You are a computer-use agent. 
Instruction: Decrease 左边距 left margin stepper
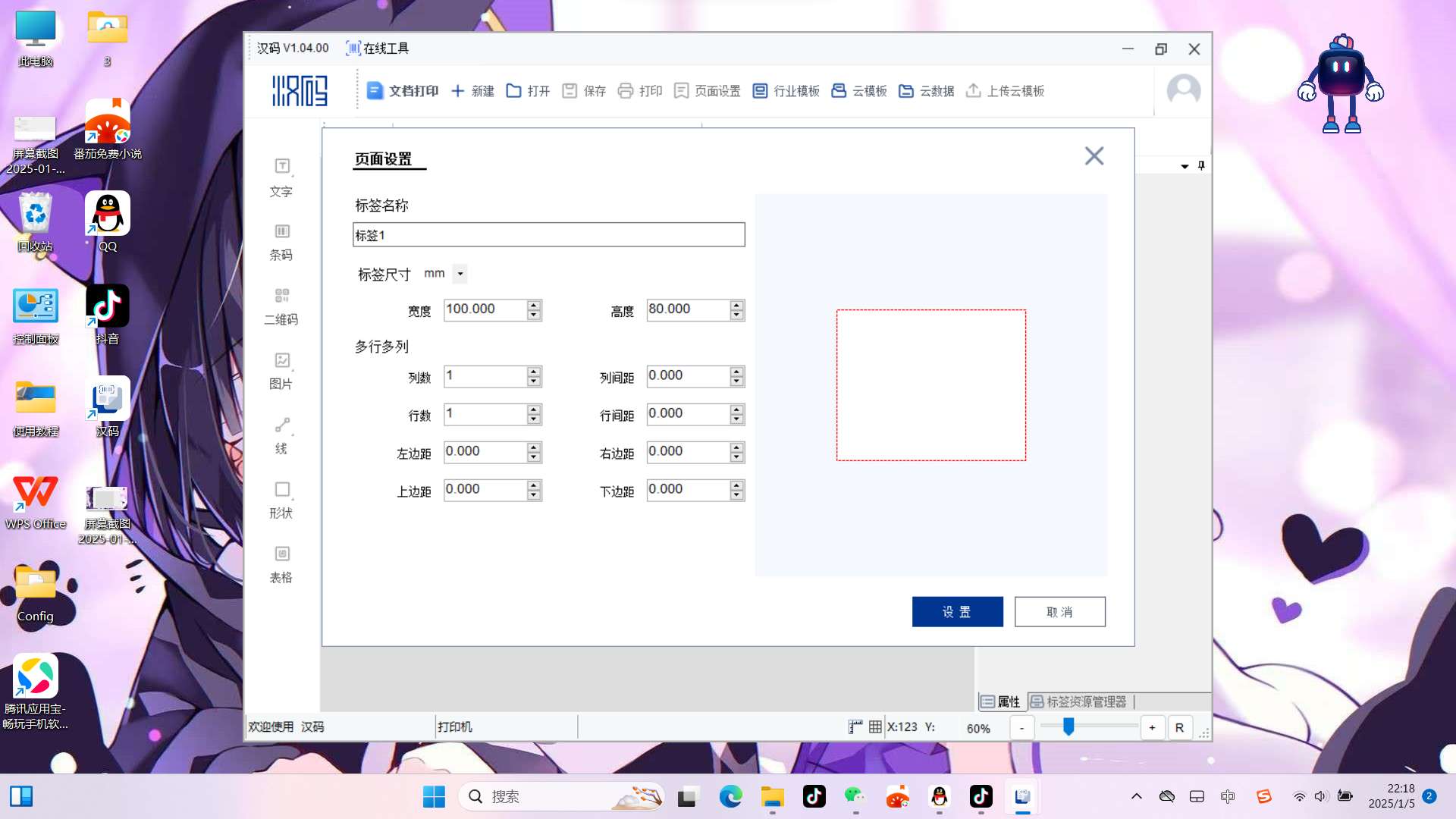pos(534,457)
